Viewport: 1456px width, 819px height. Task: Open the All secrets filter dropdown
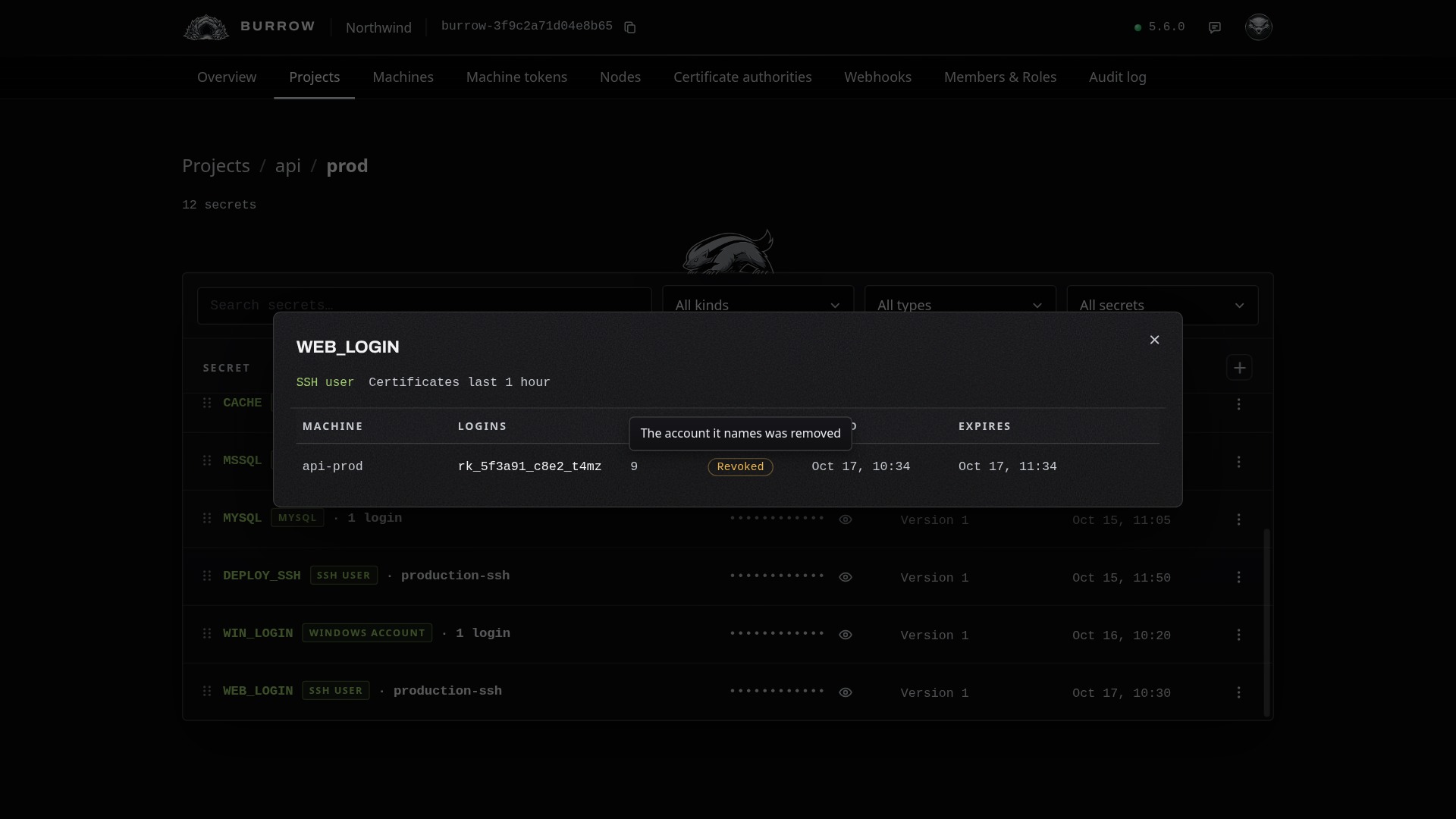tap(1163, 305)
